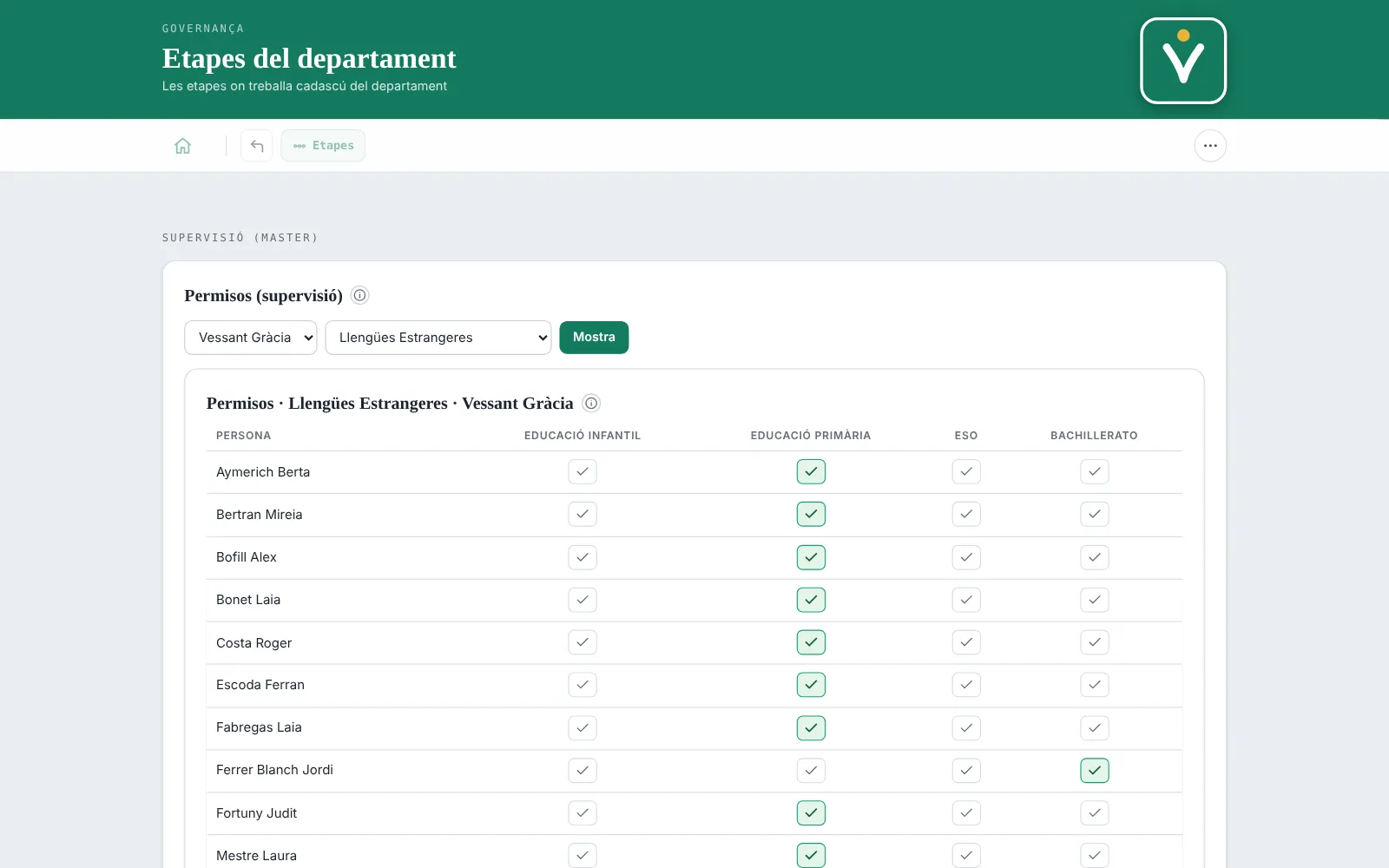Show info for Permisos (supervisió) heading
This screenshot has width=1389, height=868.
359,295
